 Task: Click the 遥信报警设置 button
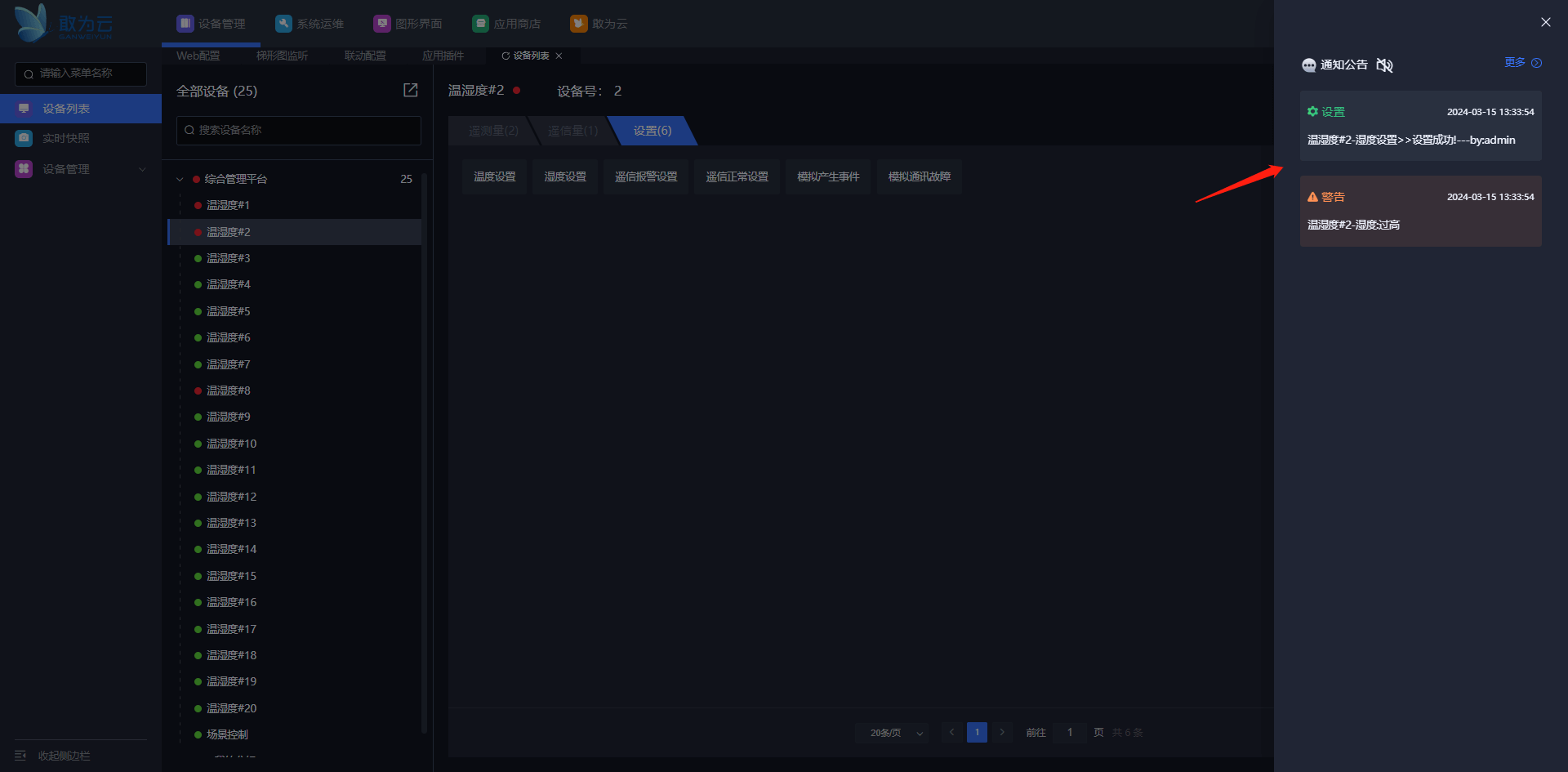pyautogui.click(x=646, y=176)
